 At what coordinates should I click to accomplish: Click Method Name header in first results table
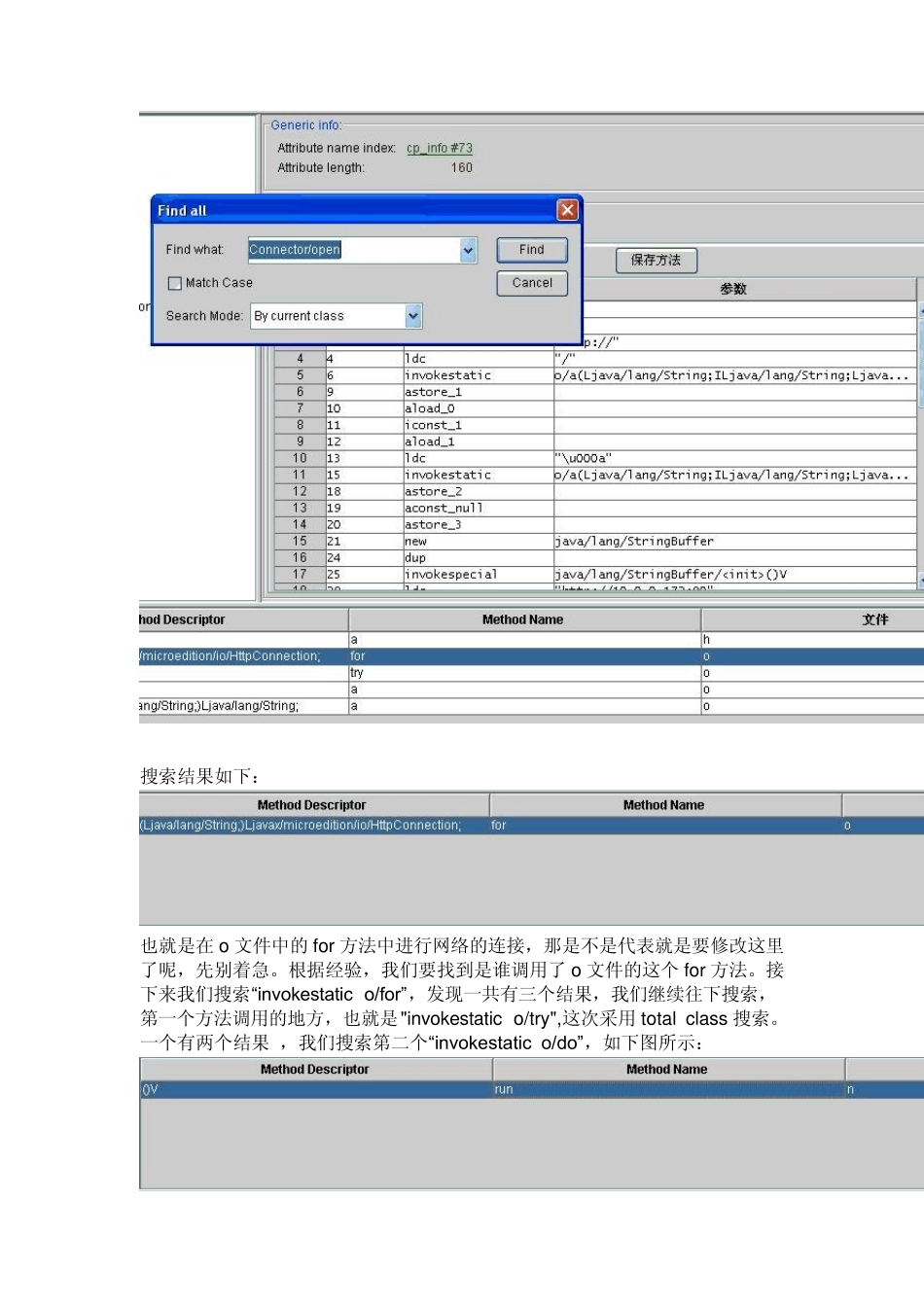tap(524, 619)
